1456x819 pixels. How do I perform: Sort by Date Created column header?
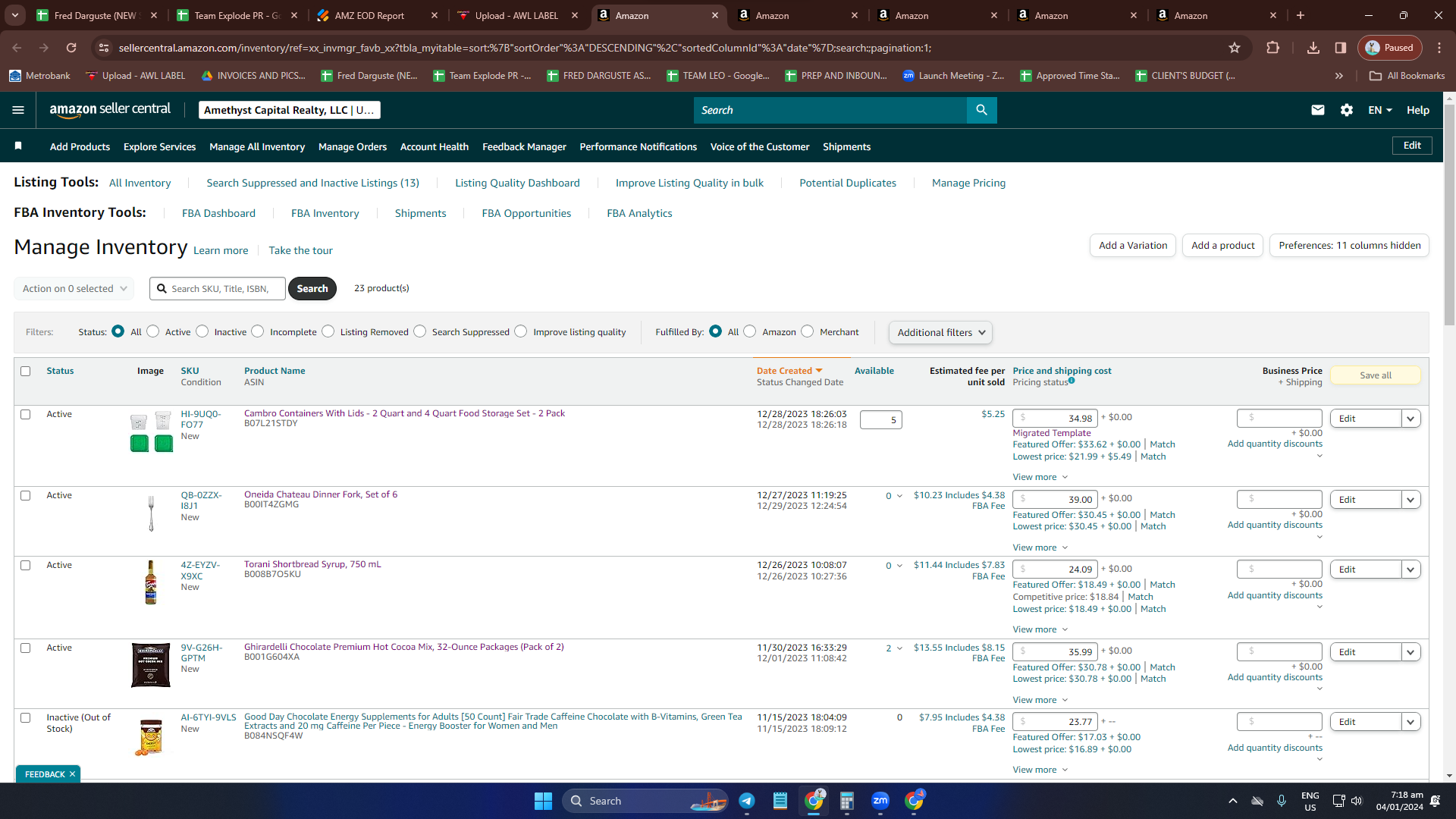(789, 371)
